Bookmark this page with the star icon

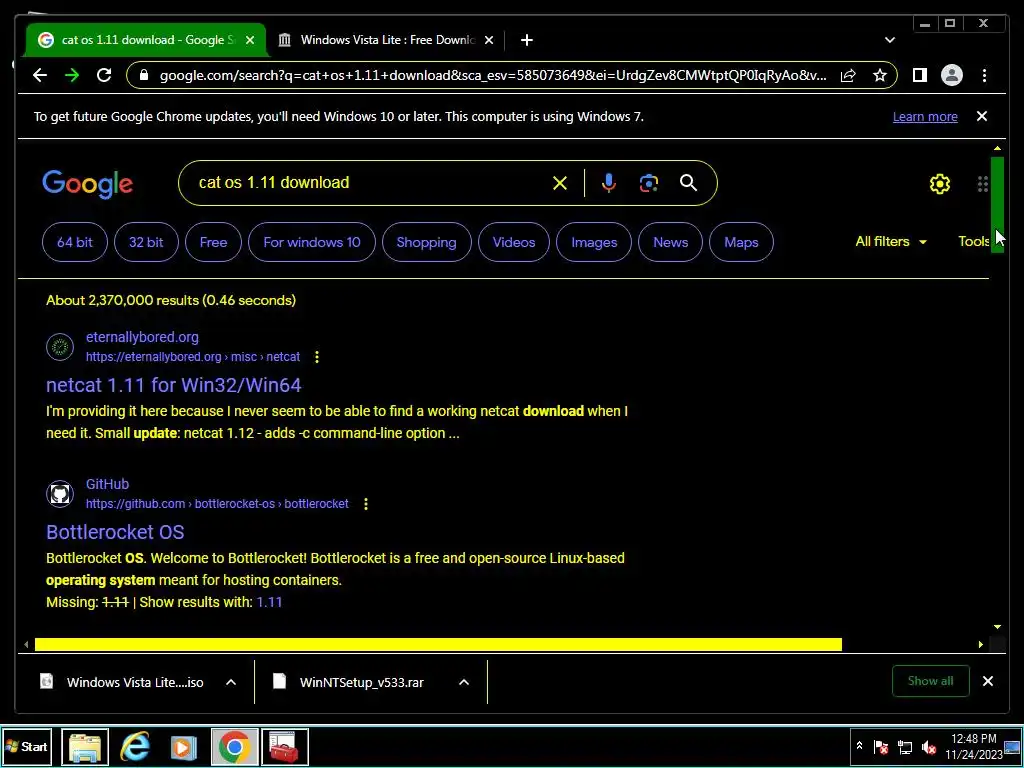click(x=880, y=75)
